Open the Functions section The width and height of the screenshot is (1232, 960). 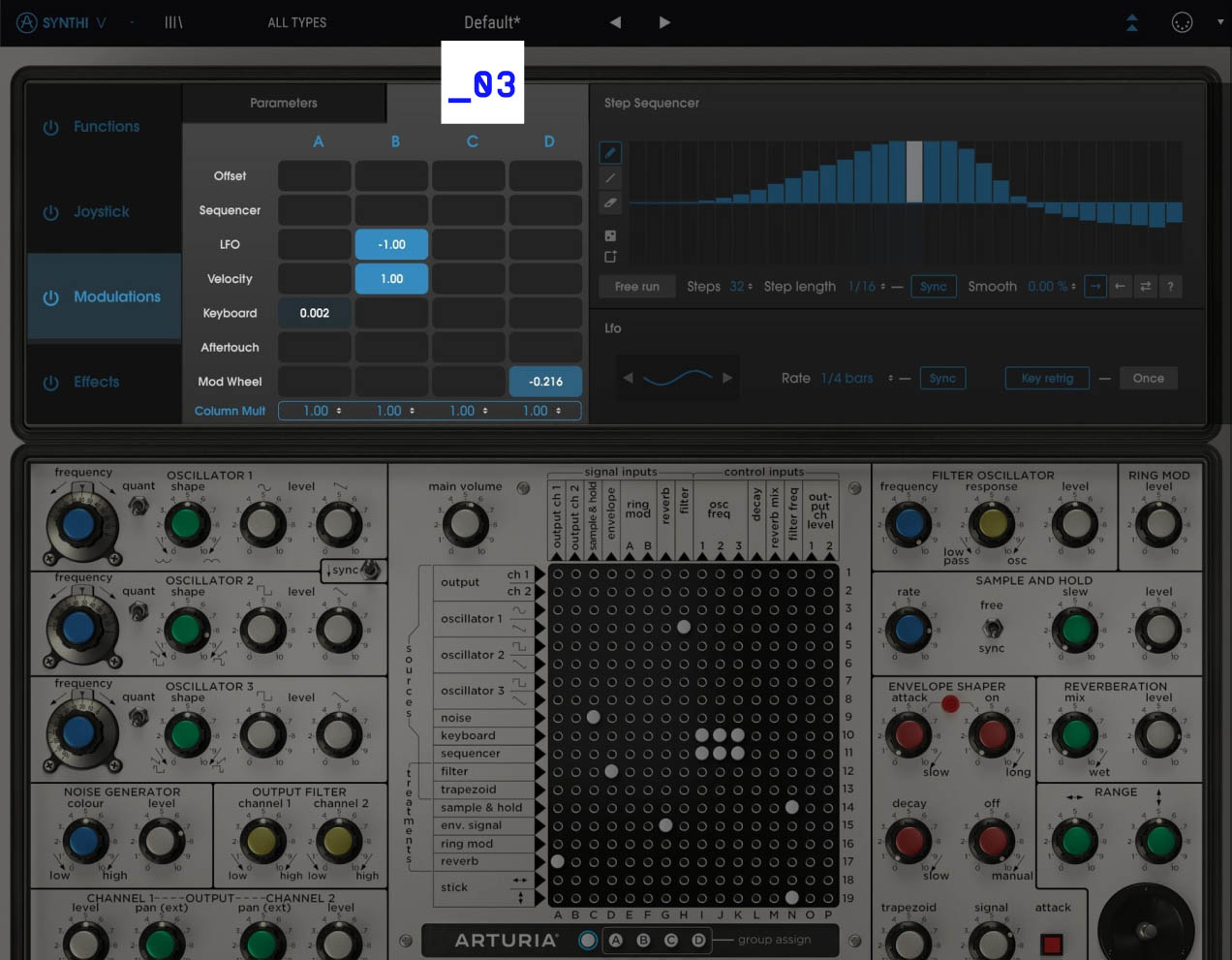[x=106, y=127]
